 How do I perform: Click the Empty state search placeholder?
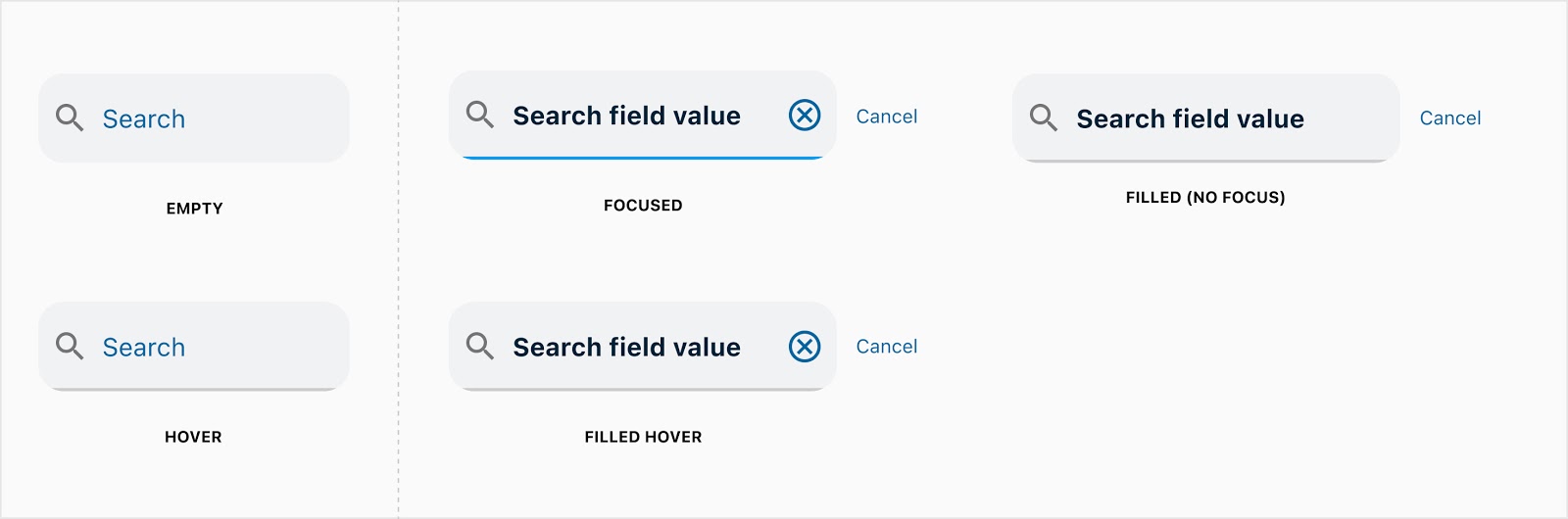pyautogui.click(x=144, y=119)
